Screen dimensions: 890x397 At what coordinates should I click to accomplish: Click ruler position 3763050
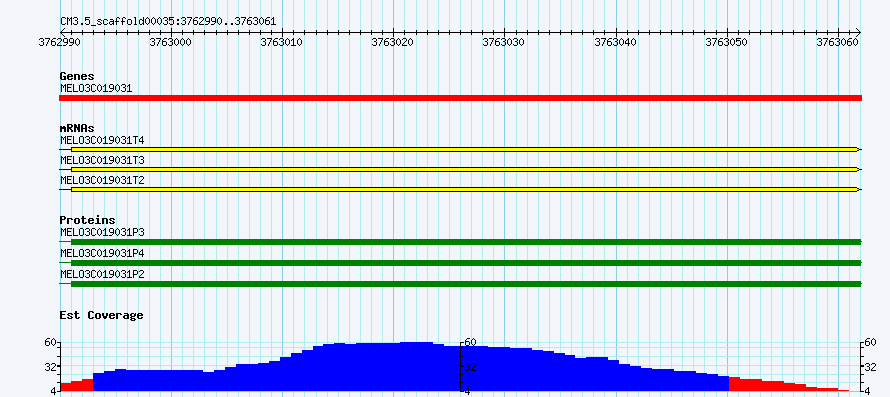tap(727, 42)
